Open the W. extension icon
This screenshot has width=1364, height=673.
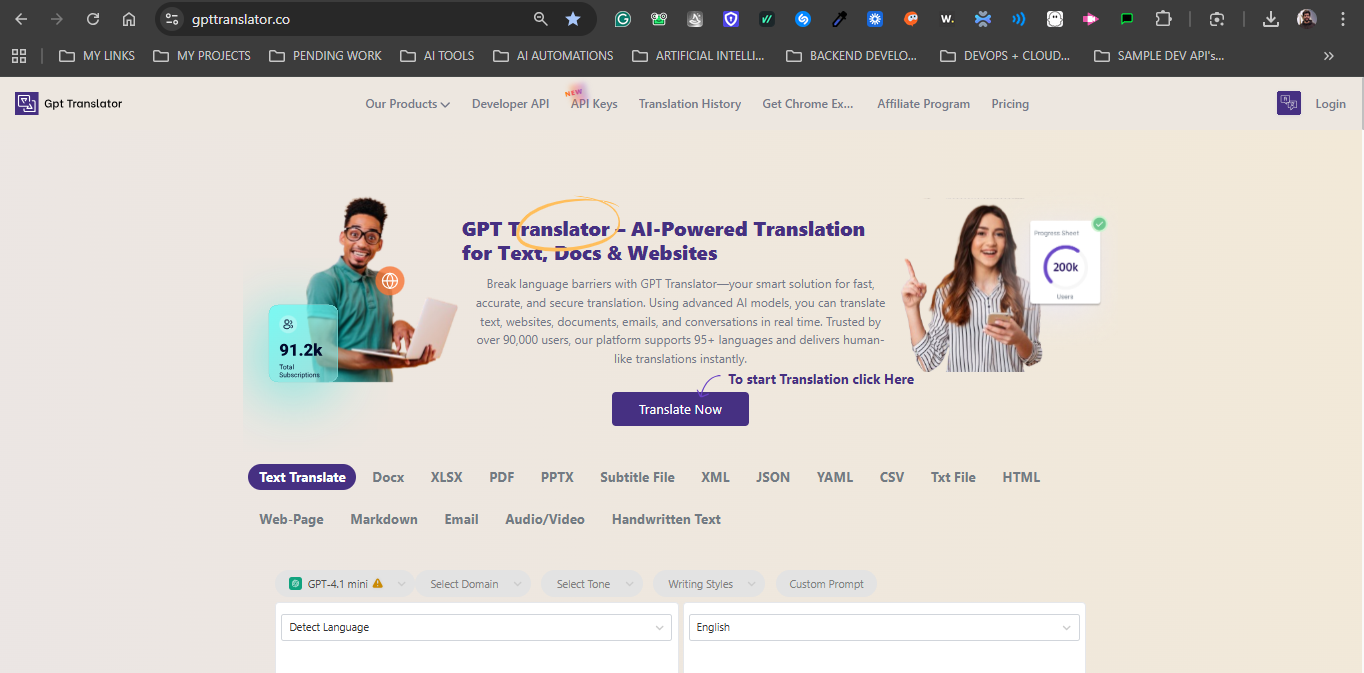click(947, 19)
